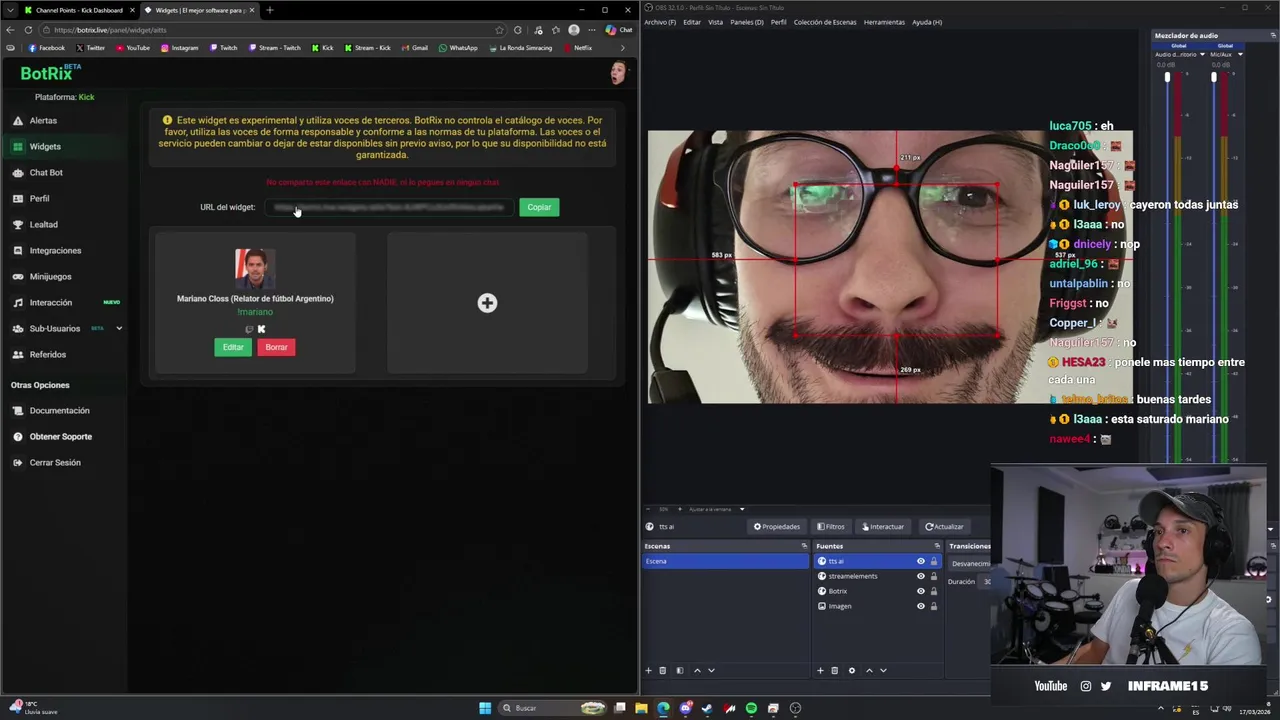Open Filtros for the selected source
This screenshot has height=720, width=1280.
(x=831, y=526)
